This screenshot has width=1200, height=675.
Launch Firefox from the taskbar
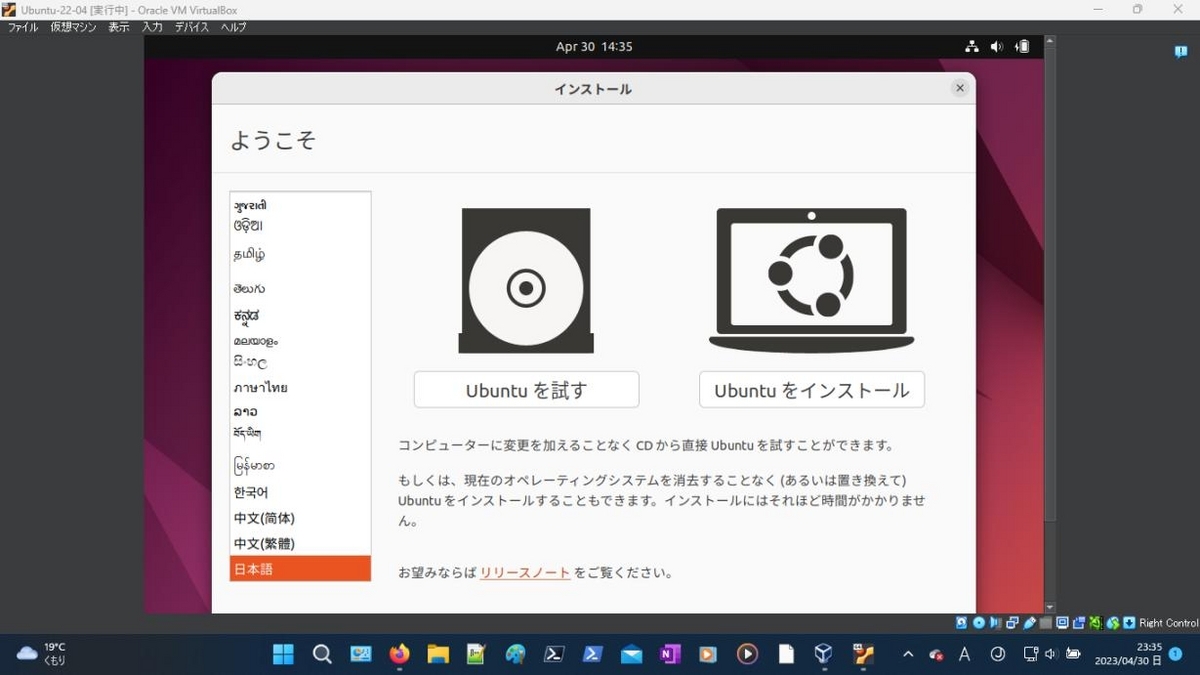[399, 654]
